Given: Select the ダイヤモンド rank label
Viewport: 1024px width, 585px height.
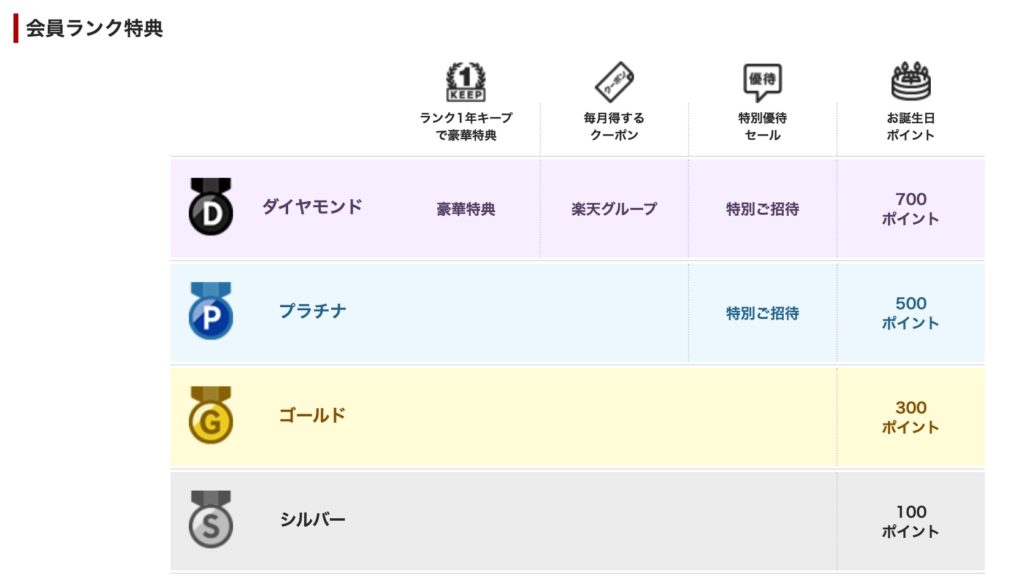Looking at the screenshot, I should 312,207.
